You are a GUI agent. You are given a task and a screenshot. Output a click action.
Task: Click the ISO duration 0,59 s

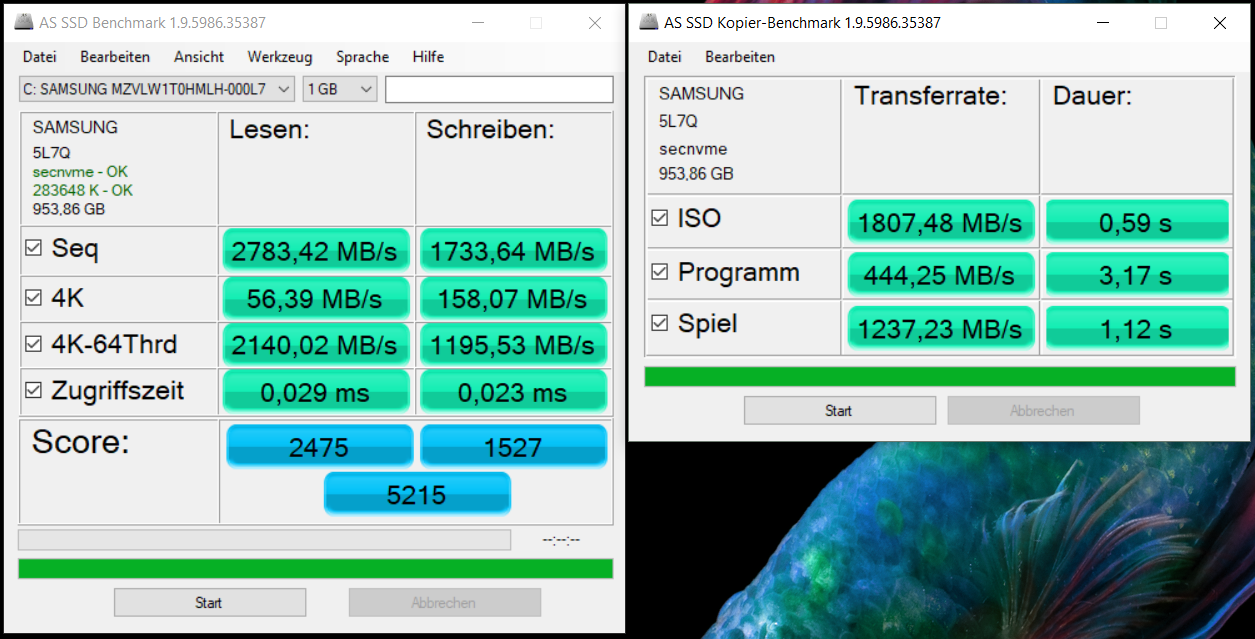(1137, 222)
